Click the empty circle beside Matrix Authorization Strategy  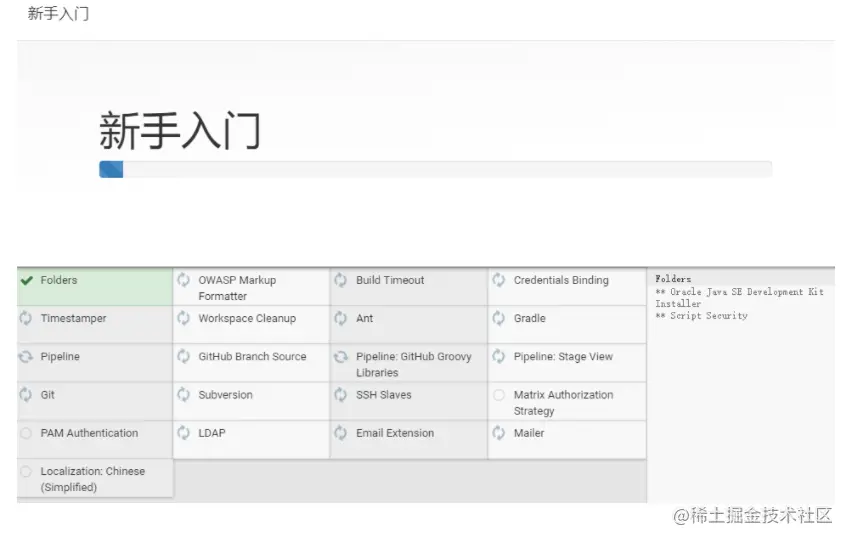pyautogui.click(x=499, y=396)
